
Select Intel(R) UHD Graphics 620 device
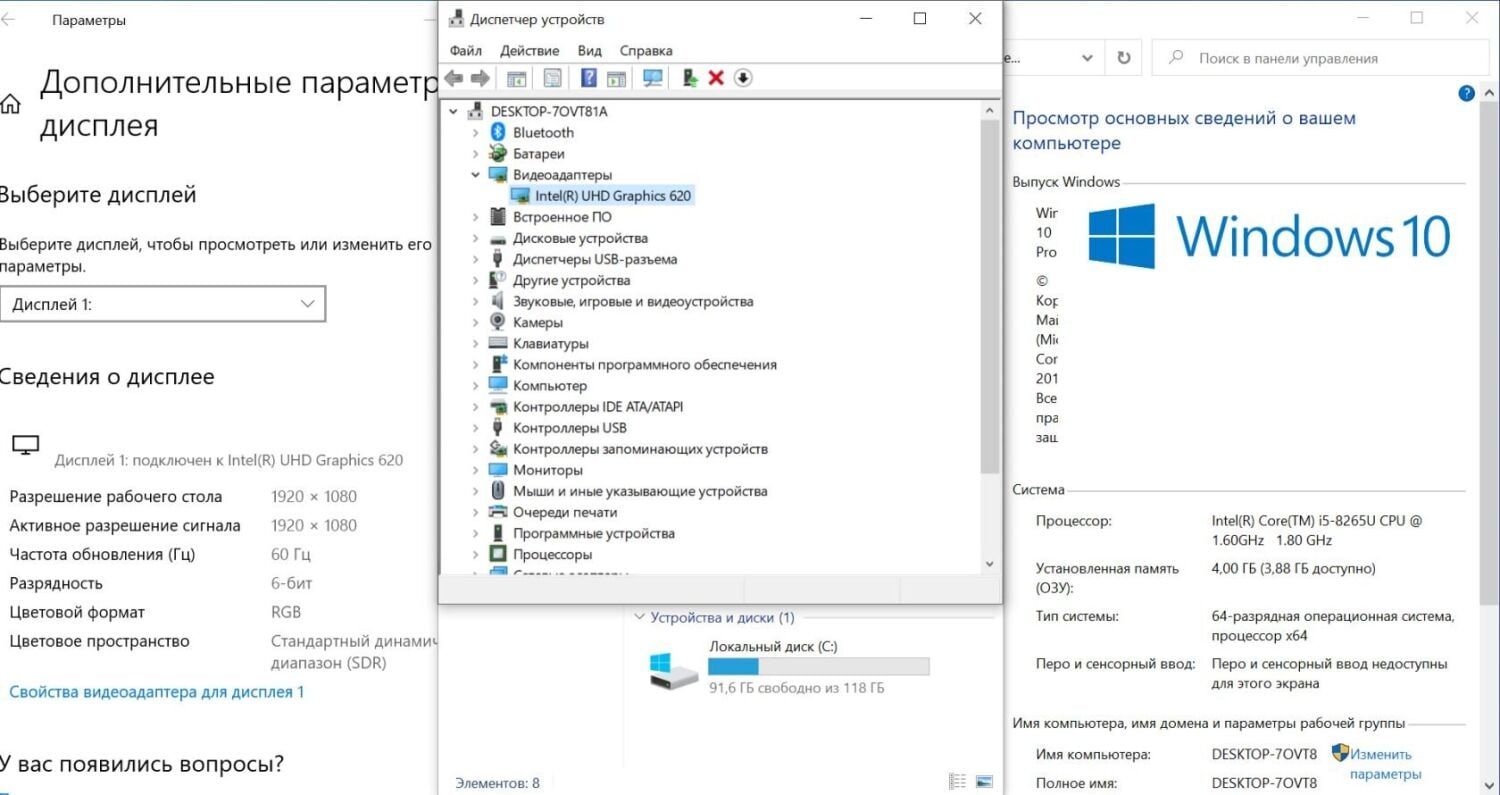click(x=612, y=196)
